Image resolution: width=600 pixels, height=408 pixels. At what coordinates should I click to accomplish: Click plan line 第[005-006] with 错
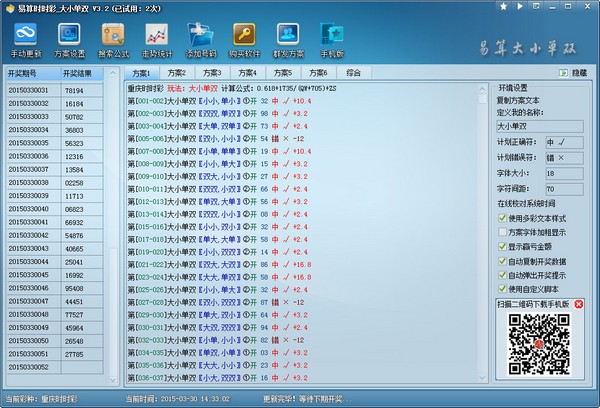click(216, 139)
